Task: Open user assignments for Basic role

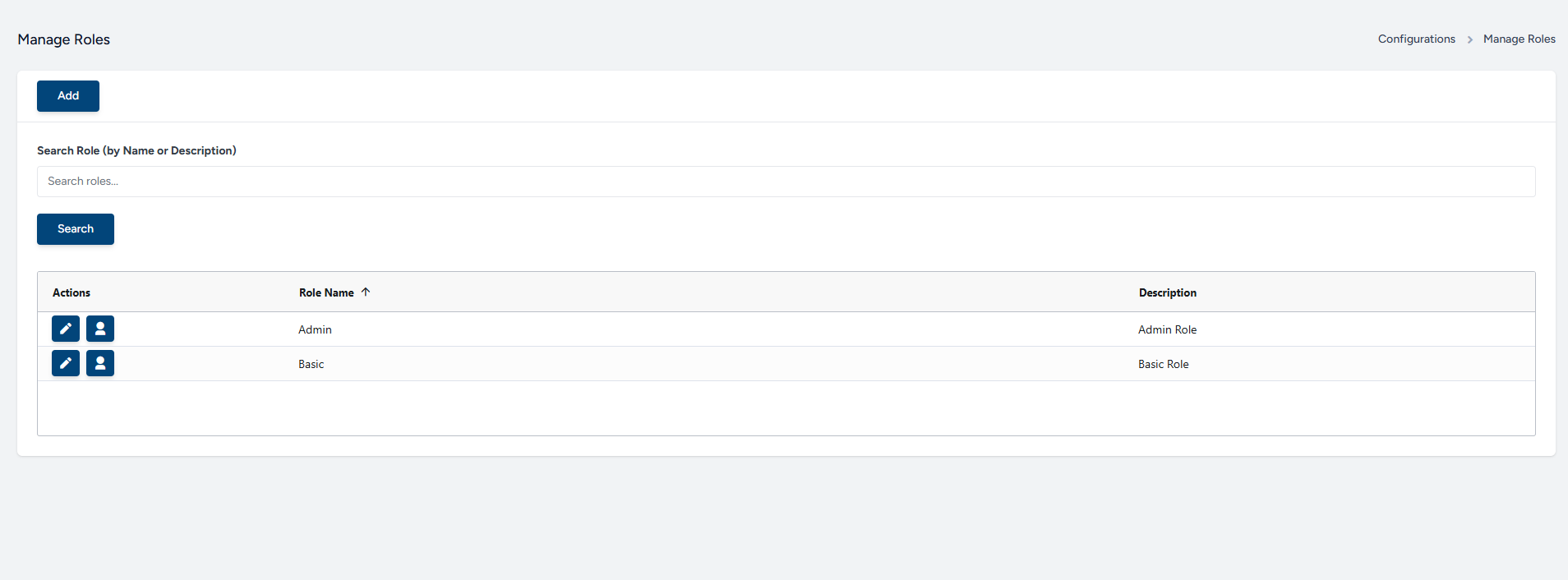Action: (x=100, y=363)
